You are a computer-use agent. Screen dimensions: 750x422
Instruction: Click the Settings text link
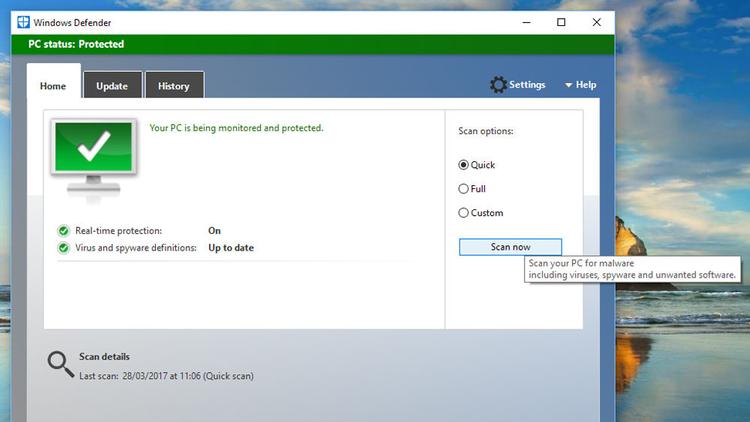pos(527,85)
